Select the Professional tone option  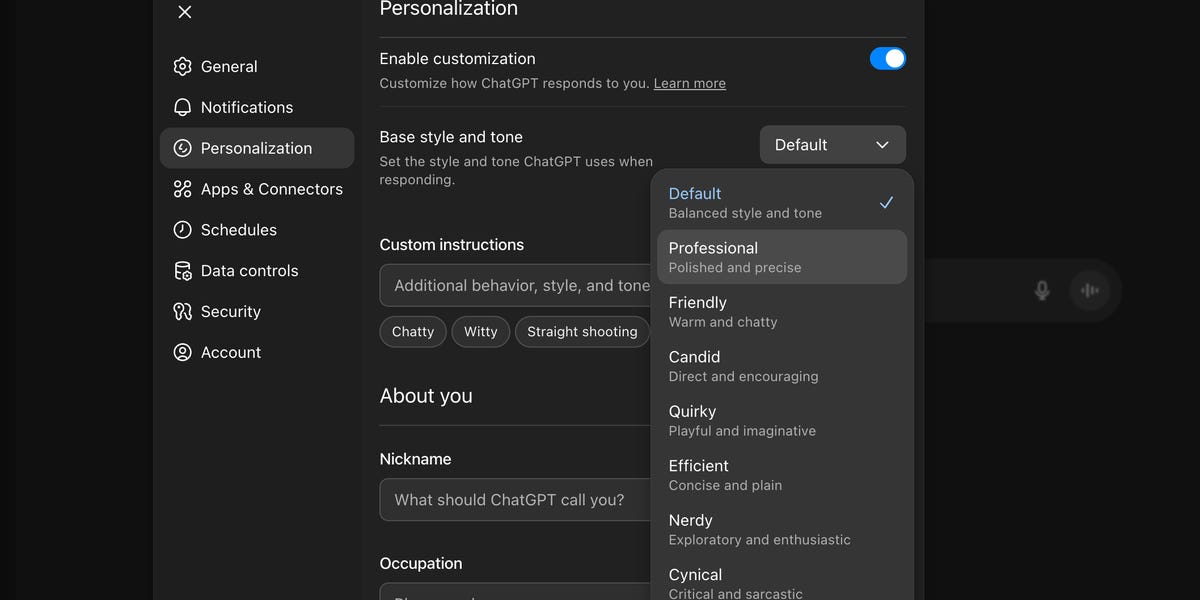tap(781, 257)
